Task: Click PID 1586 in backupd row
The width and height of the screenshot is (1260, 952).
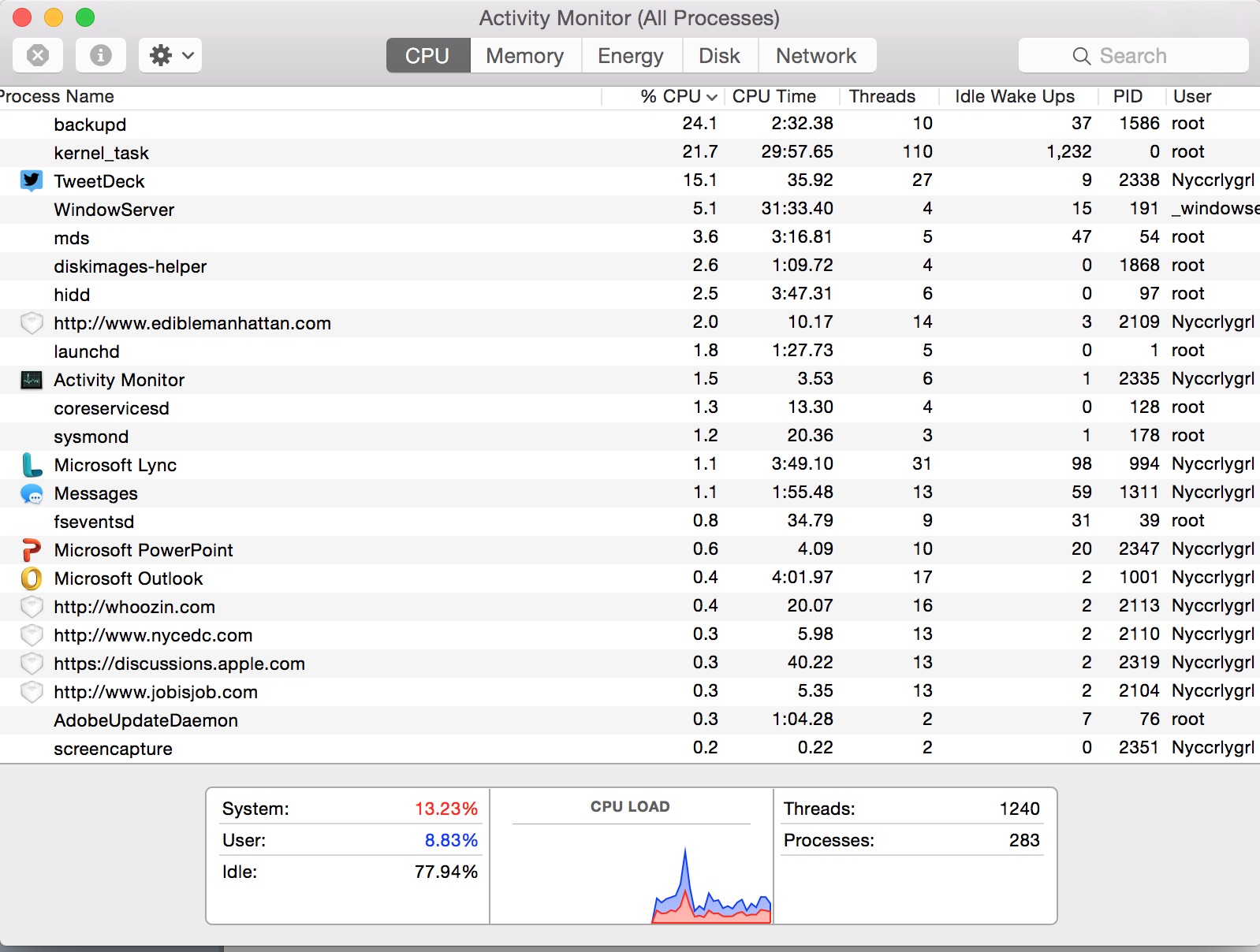Action: tap(1139, 123)
